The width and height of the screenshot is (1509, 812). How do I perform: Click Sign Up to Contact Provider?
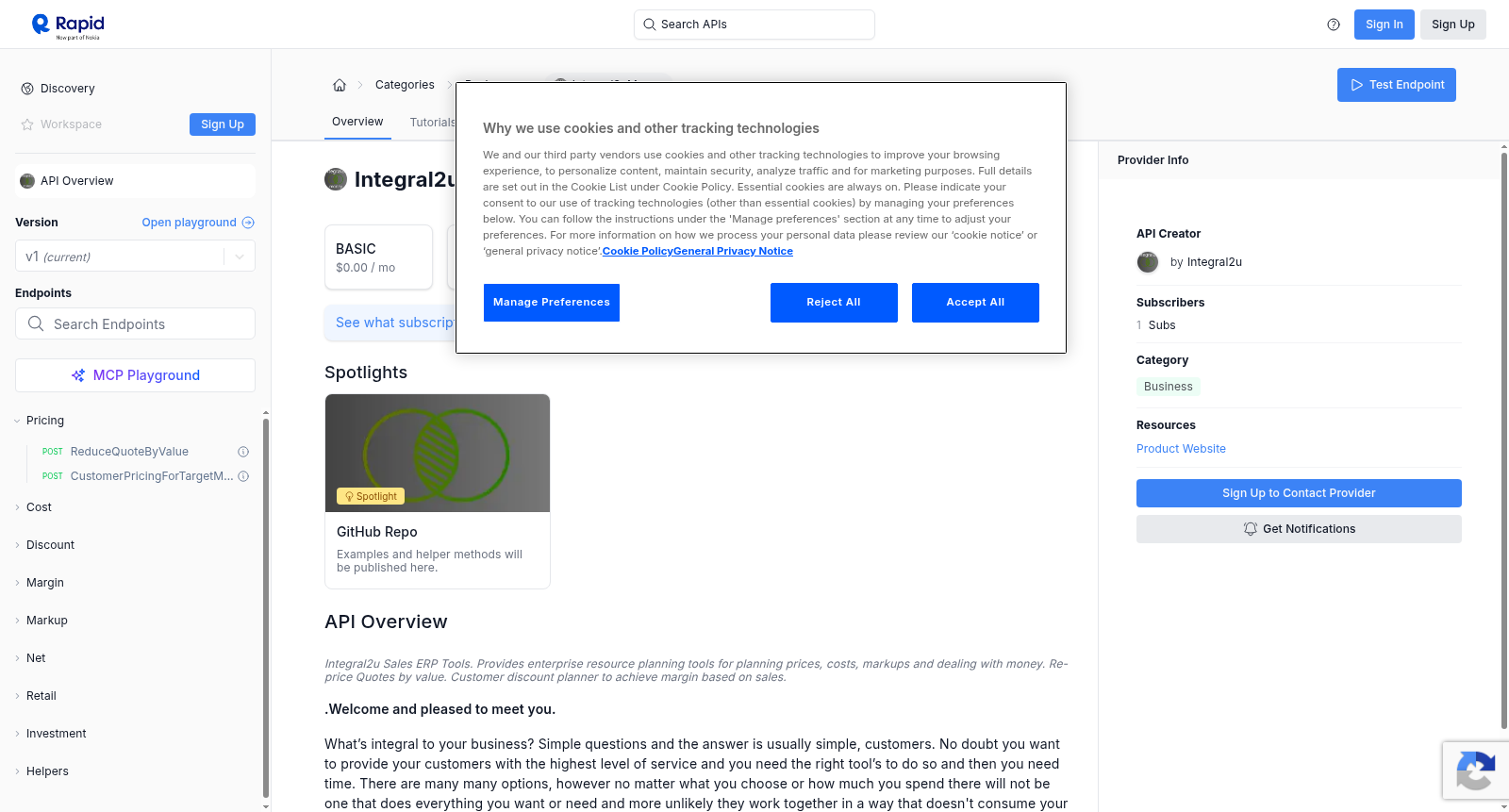point(1299,493)
